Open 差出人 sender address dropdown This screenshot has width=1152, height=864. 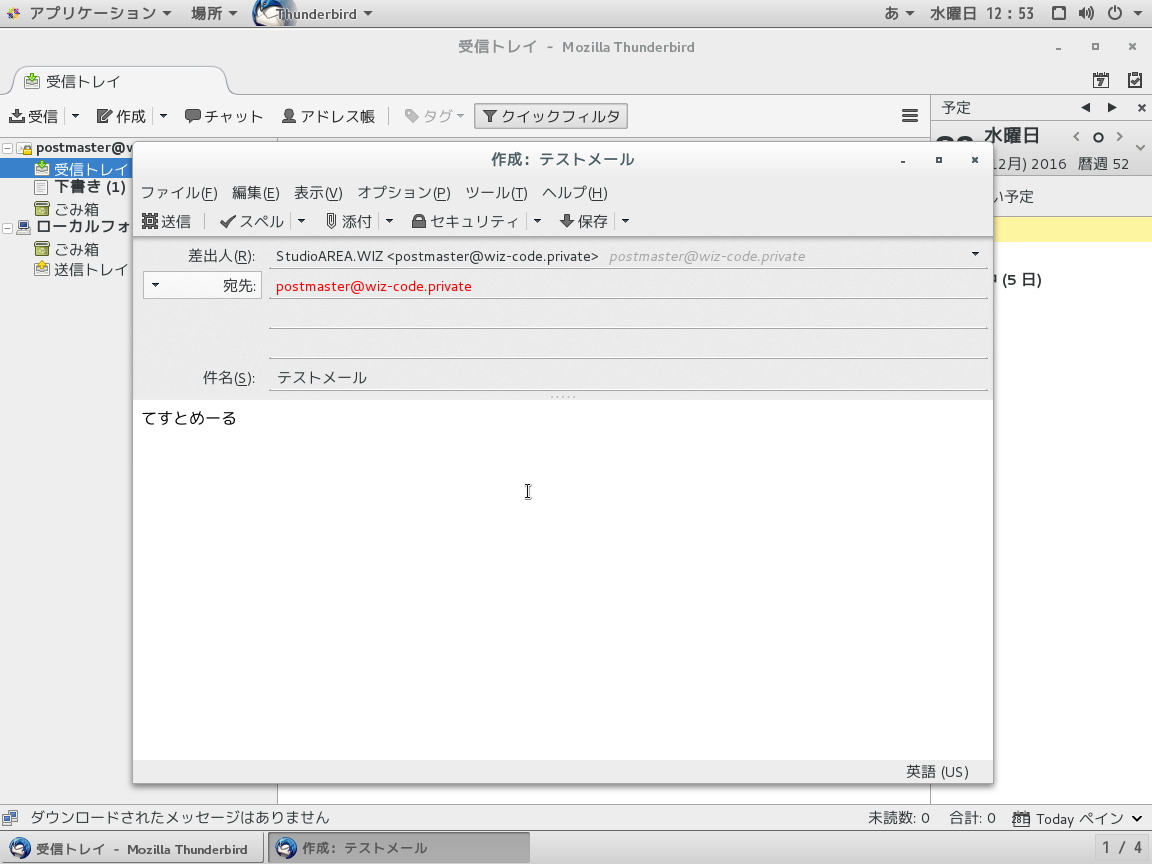(976, 254)
